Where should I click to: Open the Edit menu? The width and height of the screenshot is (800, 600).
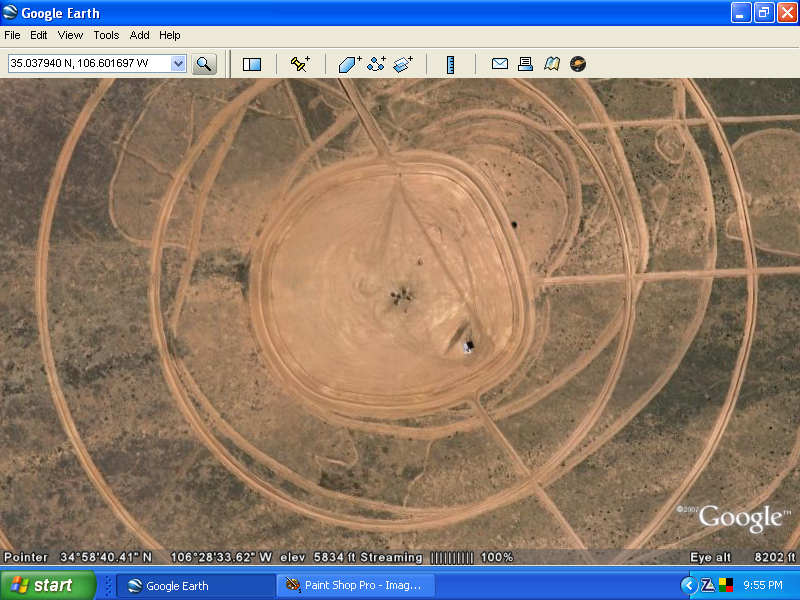[38, 35]
